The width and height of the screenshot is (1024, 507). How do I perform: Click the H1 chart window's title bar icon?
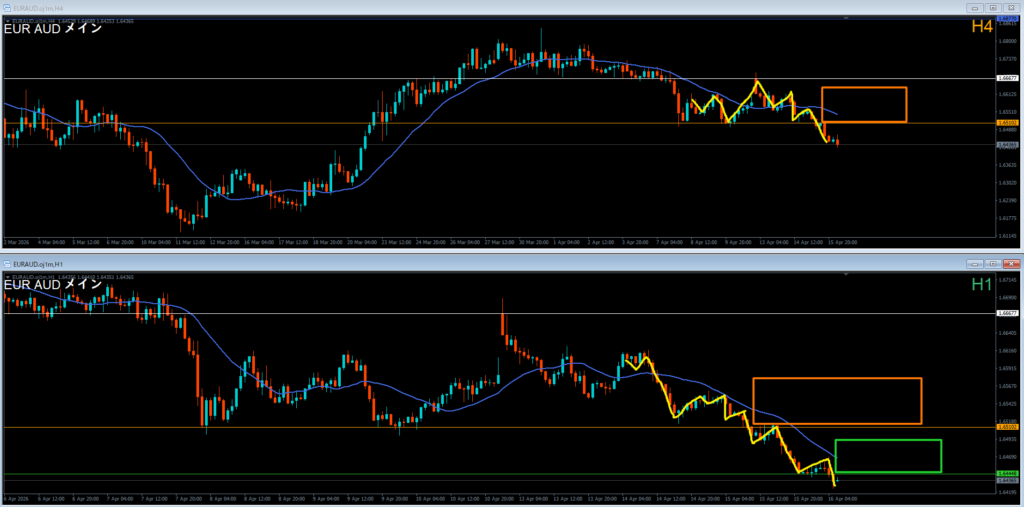click(8, 263)
